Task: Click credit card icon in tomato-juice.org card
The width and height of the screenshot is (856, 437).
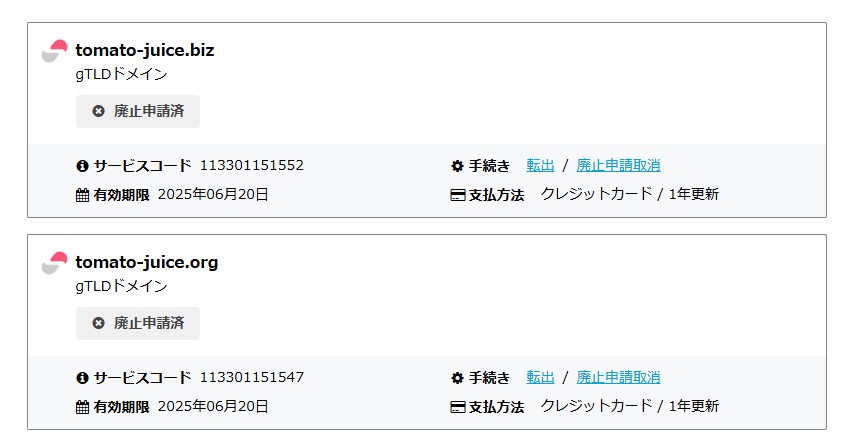Action: point(458,407)
